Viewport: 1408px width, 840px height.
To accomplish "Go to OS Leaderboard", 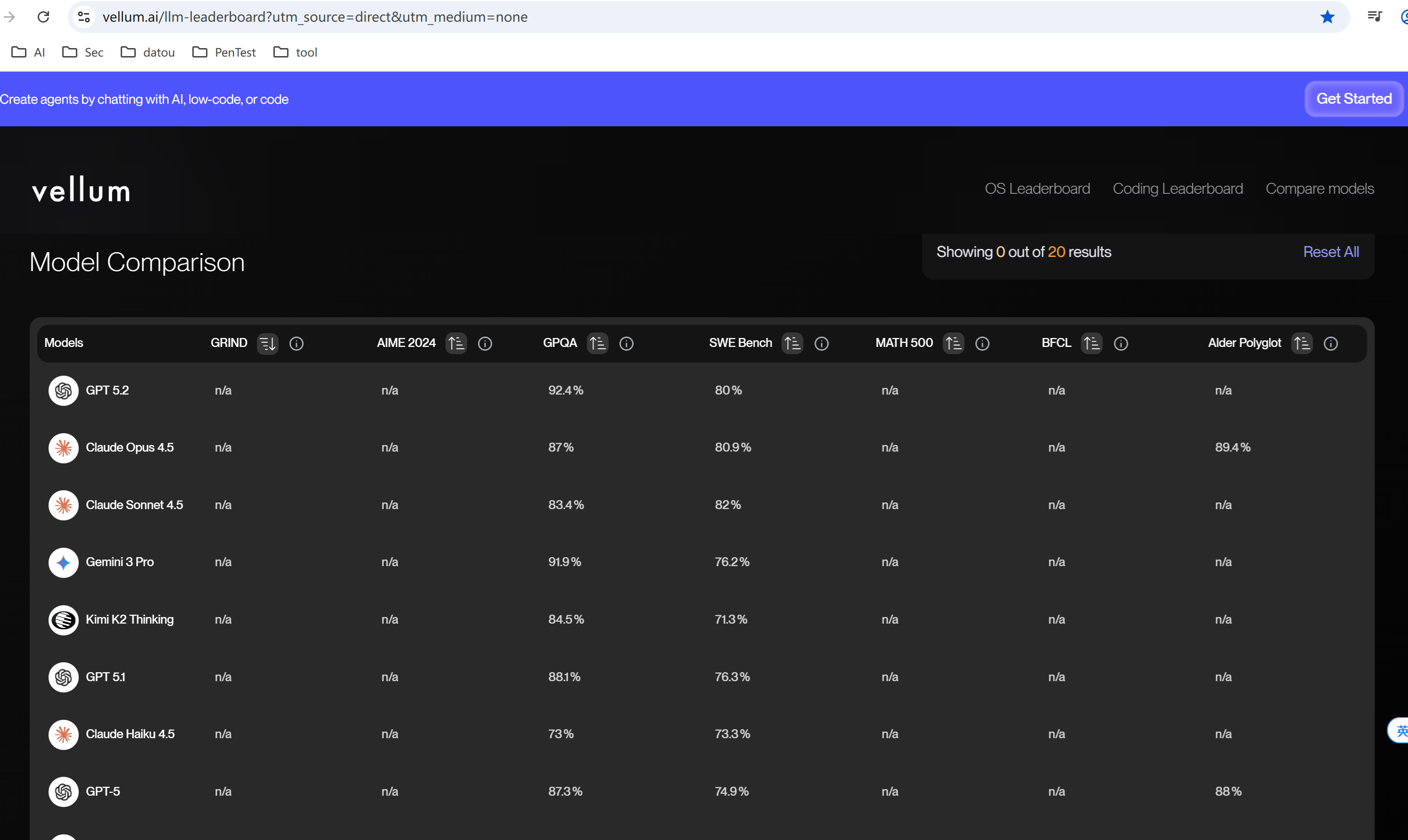I will pos(1037,189).
